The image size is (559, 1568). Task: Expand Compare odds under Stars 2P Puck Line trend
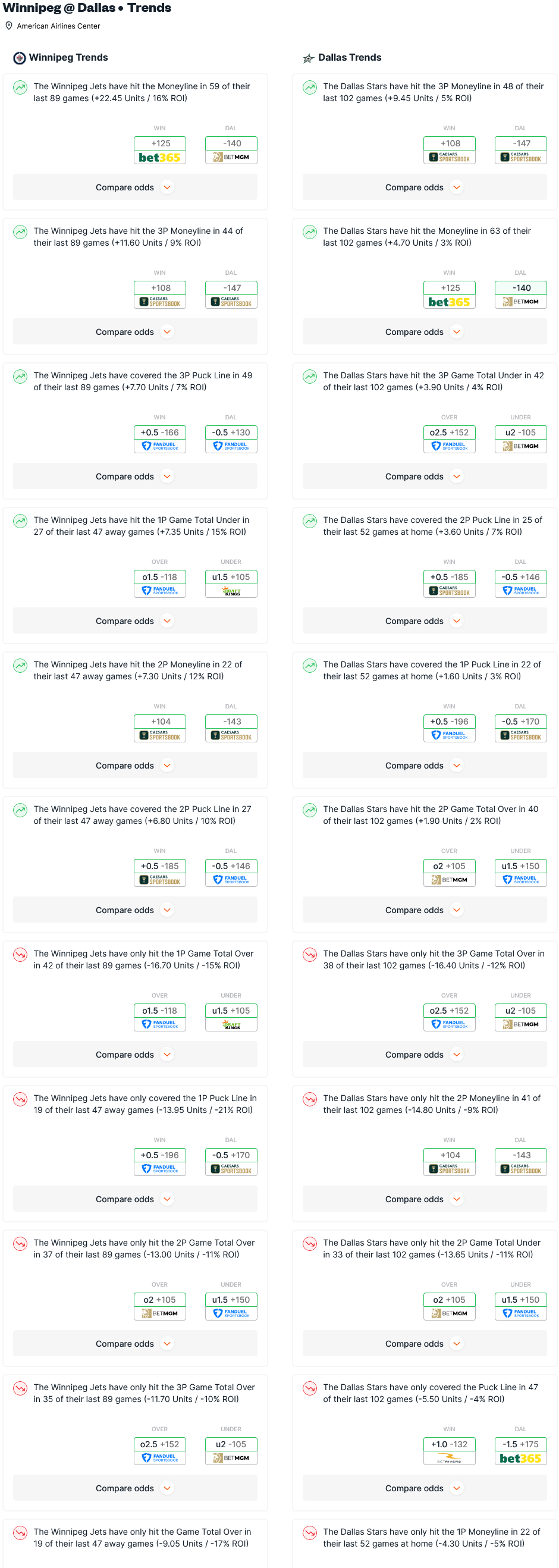coord(424,621)
